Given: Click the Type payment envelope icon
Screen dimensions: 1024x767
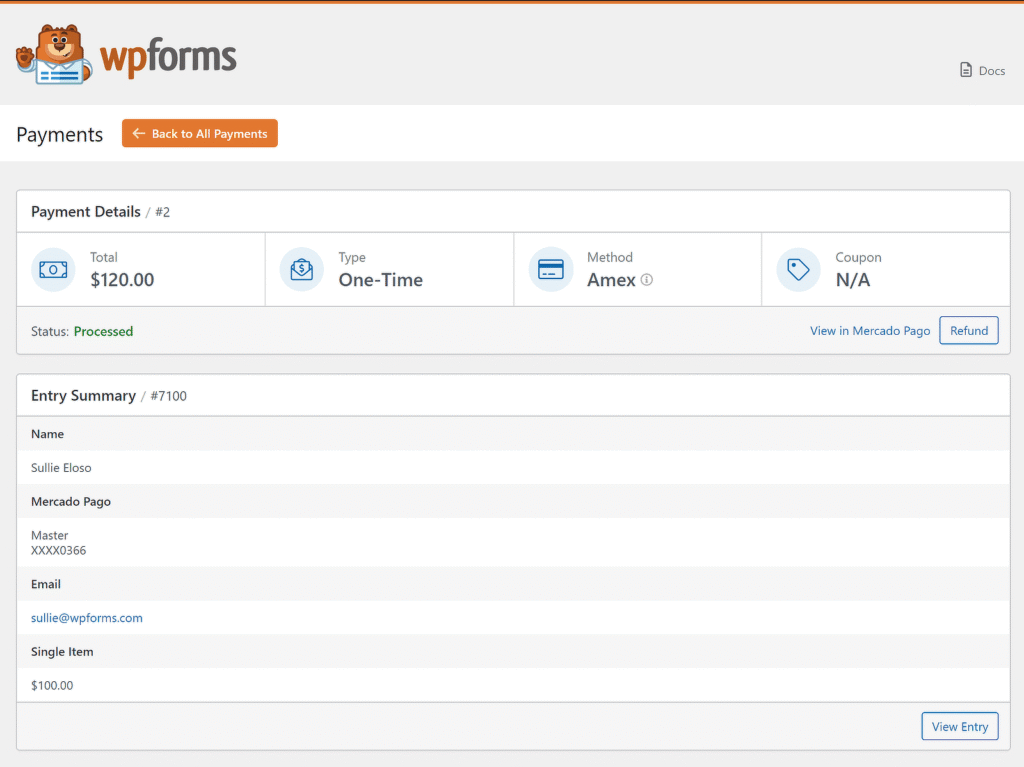Looking at the screenshot, I should 302,269.
